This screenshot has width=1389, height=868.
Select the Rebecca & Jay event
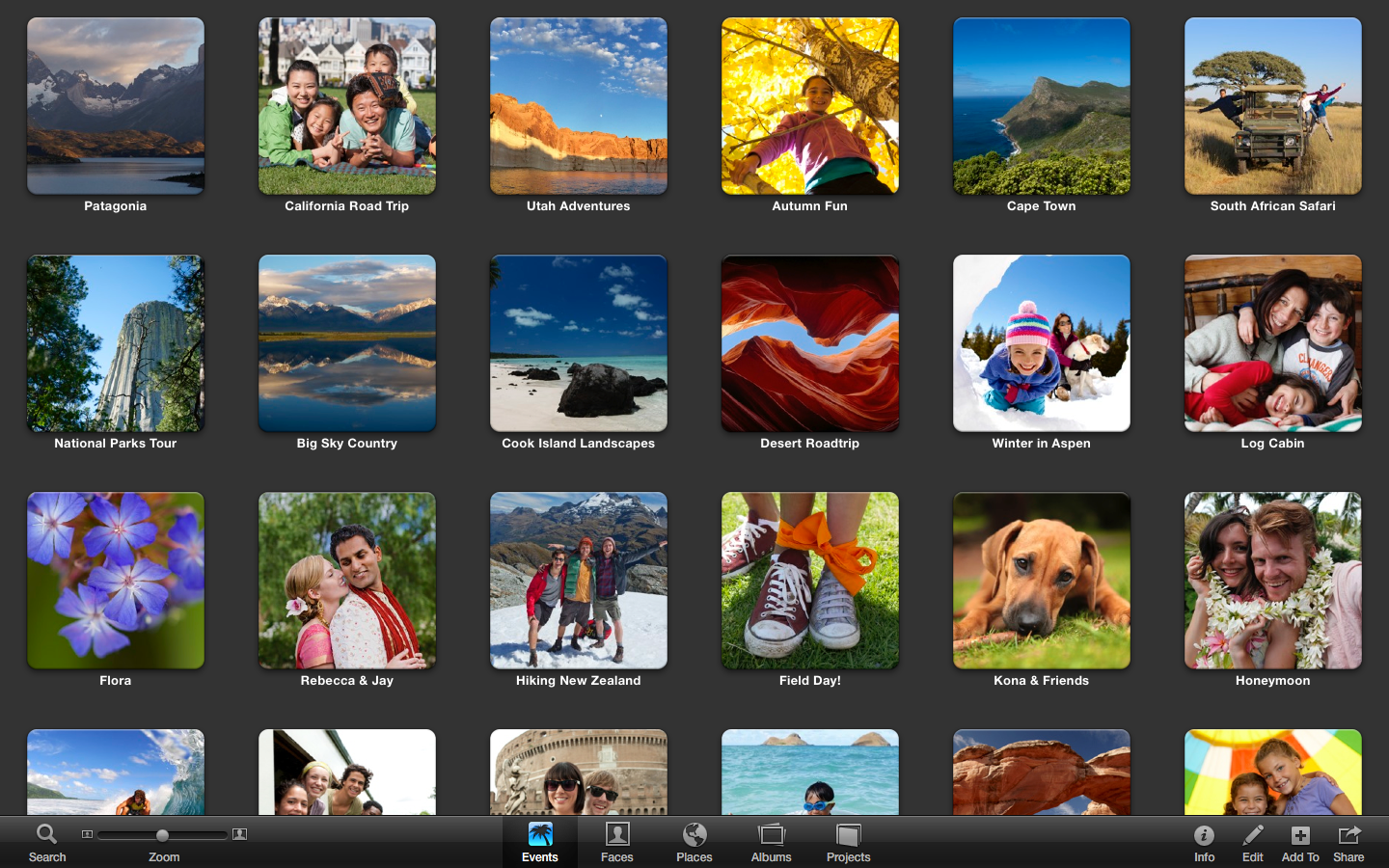tap(347, 581)
